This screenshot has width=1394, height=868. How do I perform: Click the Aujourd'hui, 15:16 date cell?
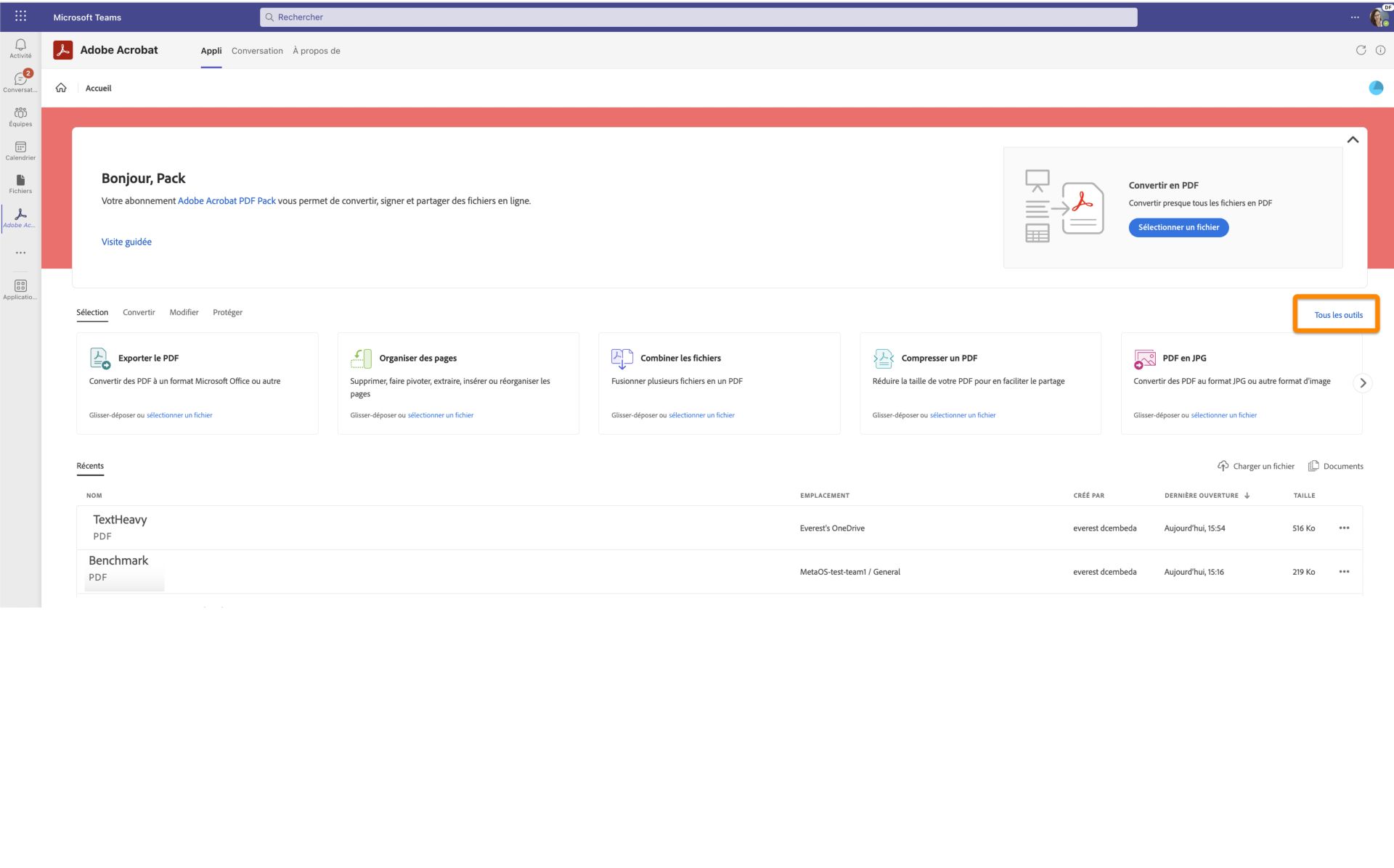point(1194,572)
